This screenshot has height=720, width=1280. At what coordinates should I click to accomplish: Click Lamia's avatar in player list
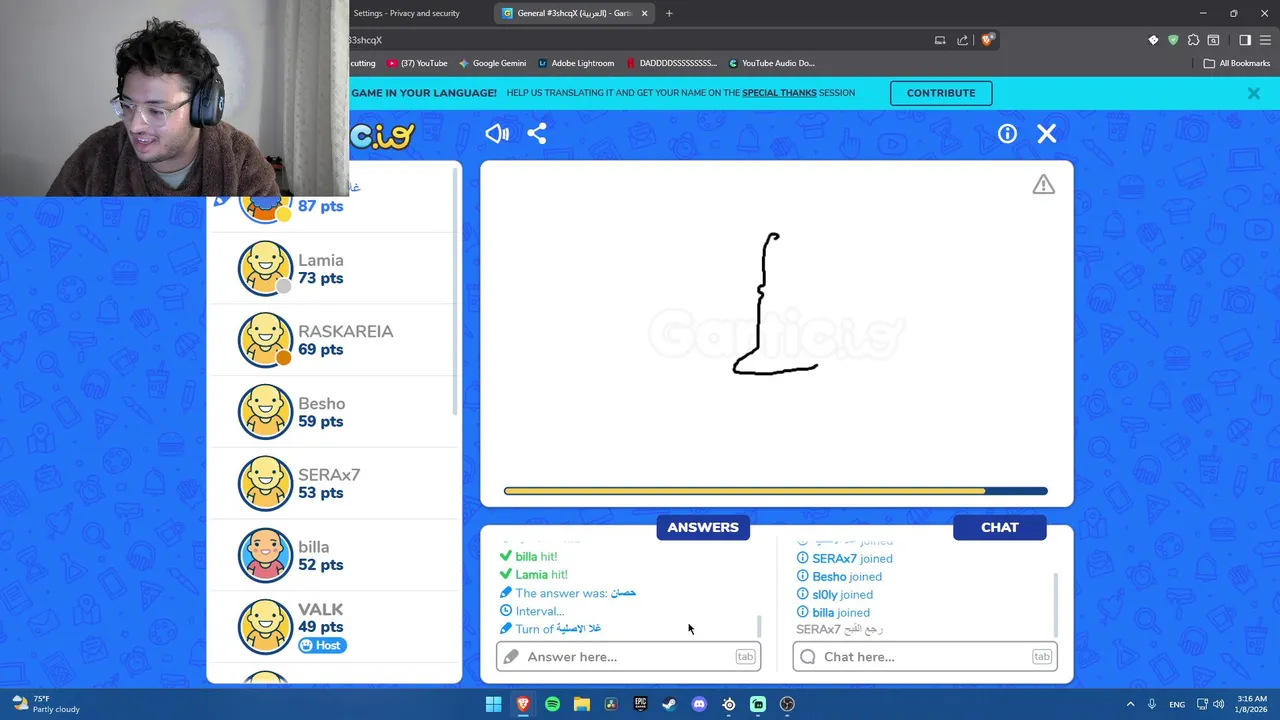coord(265,269)
